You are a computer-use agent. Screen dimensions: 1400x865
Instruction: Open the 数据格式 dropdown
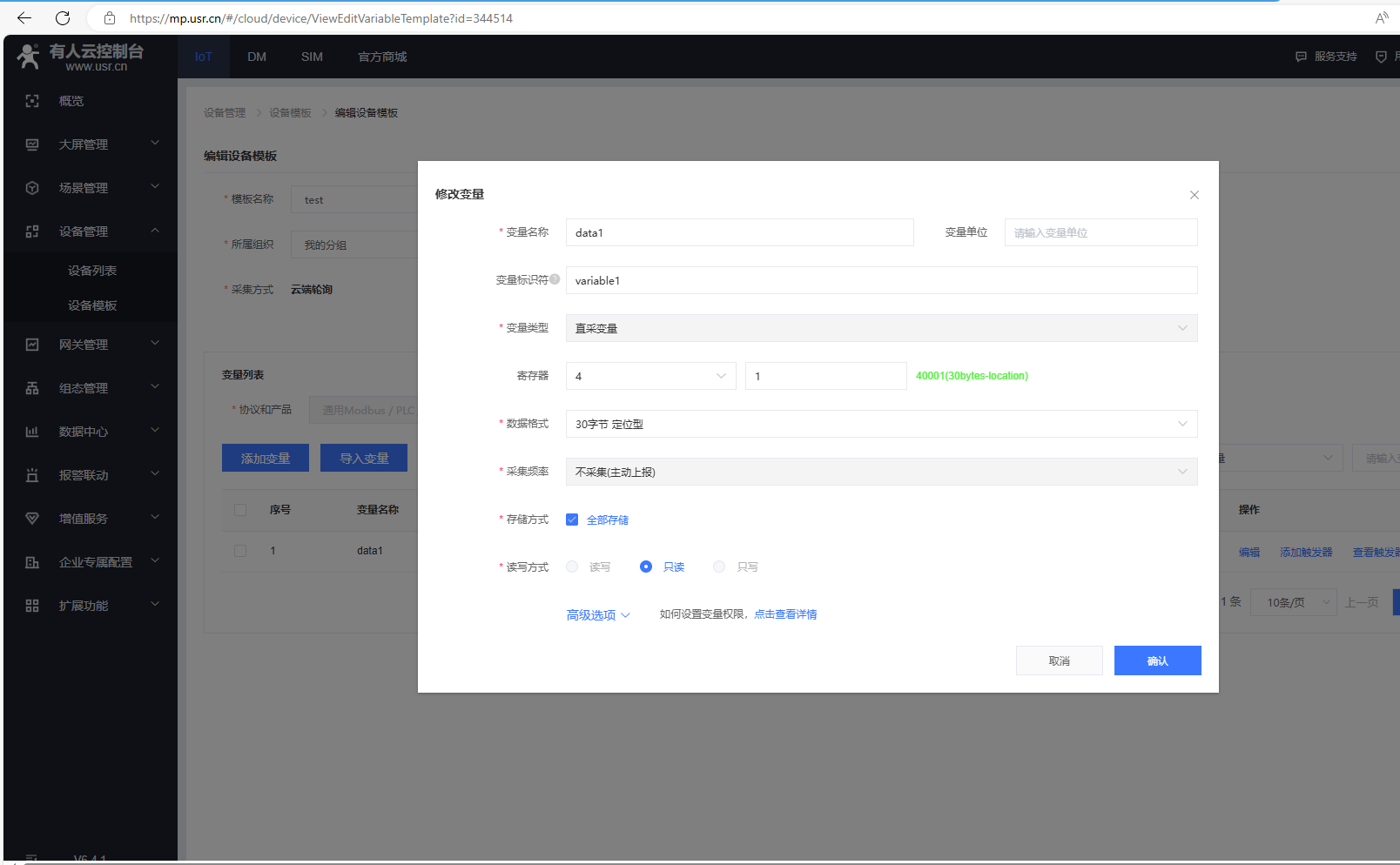pyautogui.click(x=881, y=424)
